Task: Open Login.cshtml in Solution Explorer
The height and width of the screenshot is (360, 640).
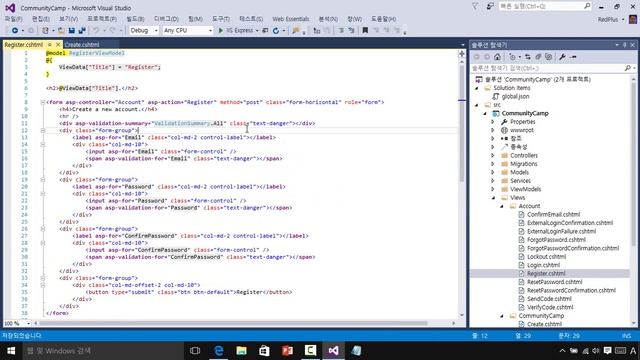Action: tap(543, 265)
